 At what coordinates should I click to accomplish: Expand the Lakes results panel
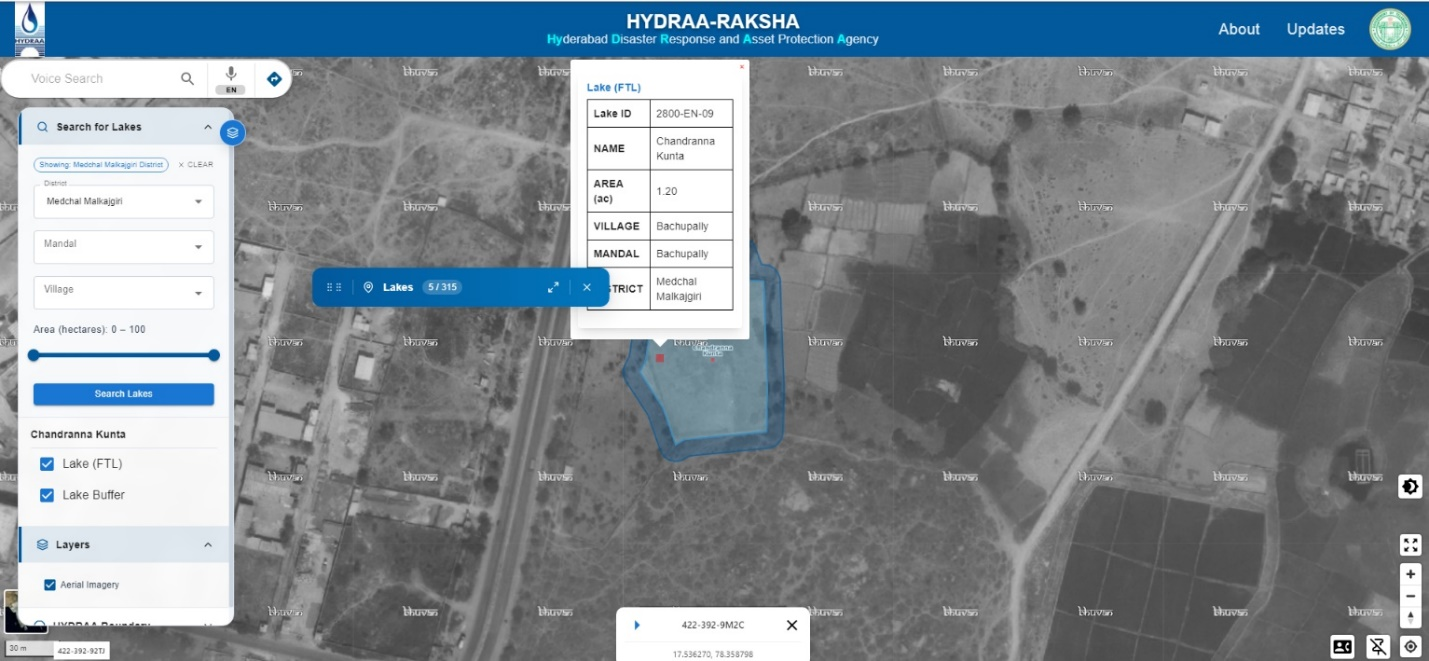click(x=553, y=287)
